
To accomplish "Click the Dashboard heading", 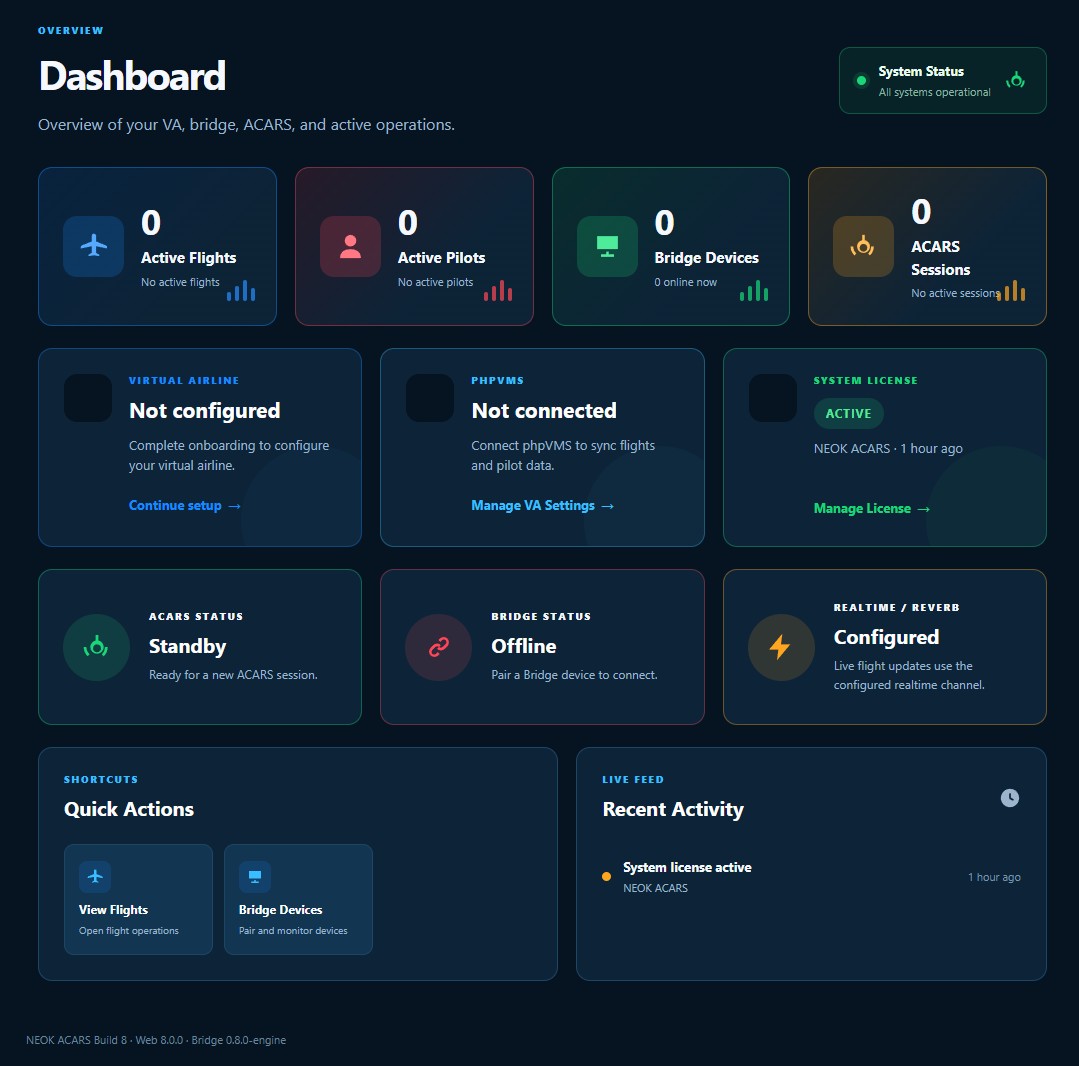I will coord(132,76).
